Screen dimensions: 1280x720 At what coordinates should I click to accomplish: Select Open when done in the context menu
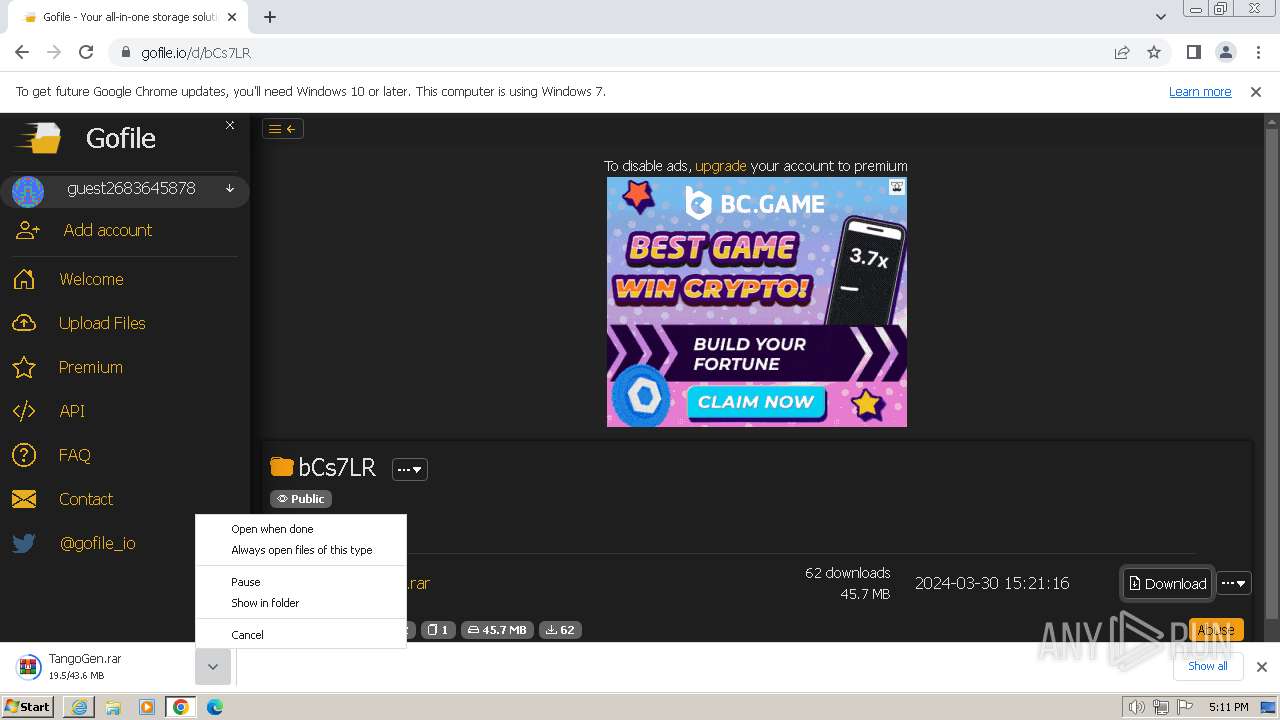(x=301, y=529)
